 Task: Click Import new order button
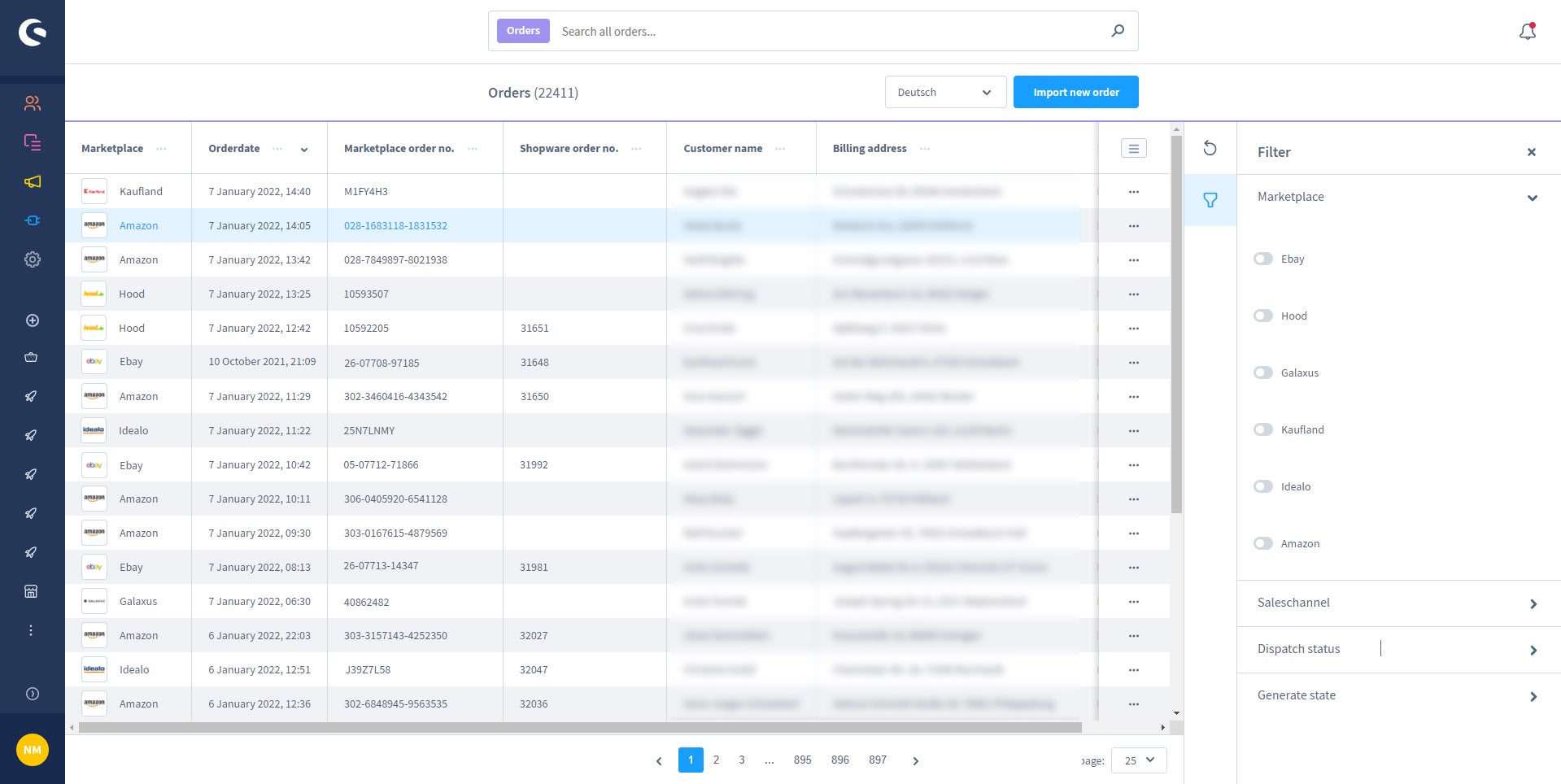click(1075, 92)
